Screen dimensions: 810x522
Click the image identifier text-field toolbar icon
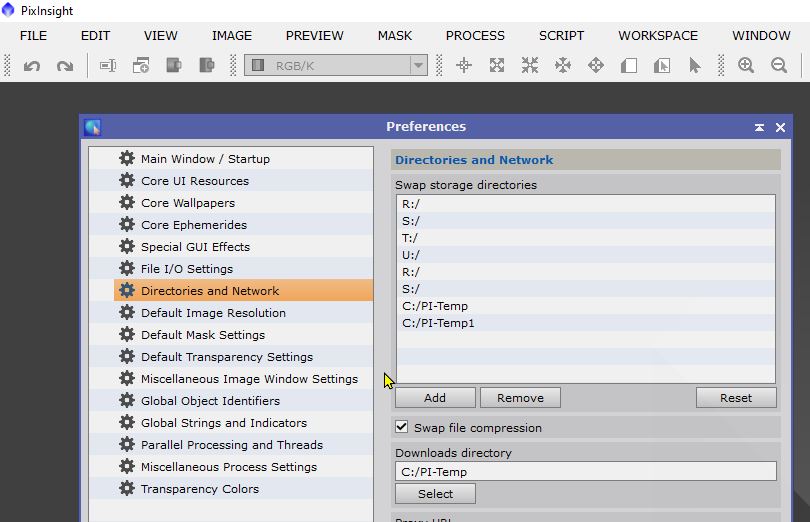108,66
